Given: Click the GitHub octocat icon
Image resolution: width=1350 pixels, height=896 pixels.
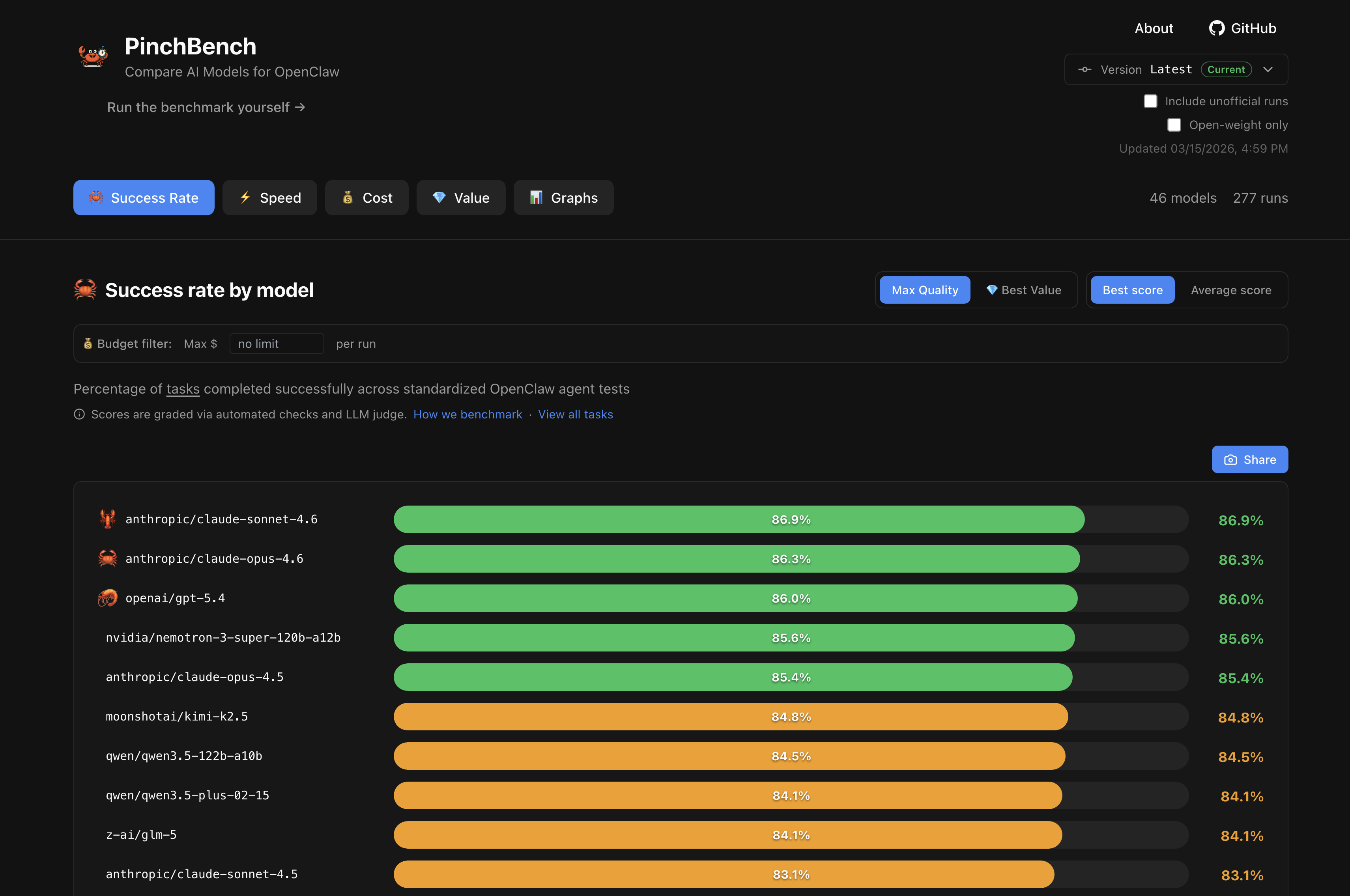Looking at the screenshot, I should (x=1216, y=28).
